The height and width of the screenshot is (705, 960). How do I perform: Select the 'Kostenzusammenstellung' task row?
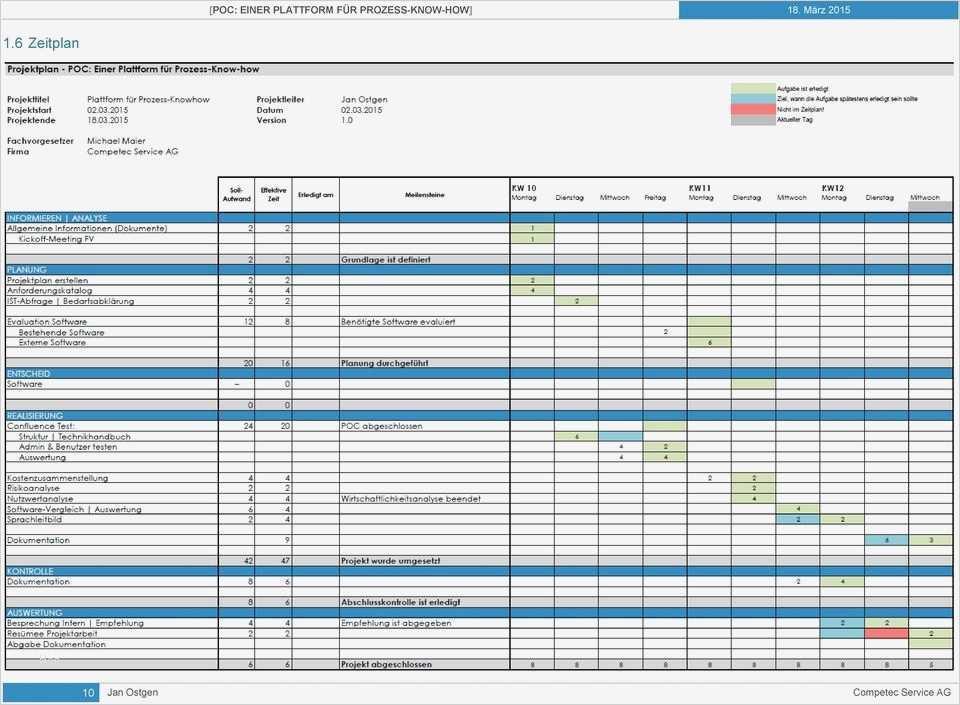[x=479, y=478]
